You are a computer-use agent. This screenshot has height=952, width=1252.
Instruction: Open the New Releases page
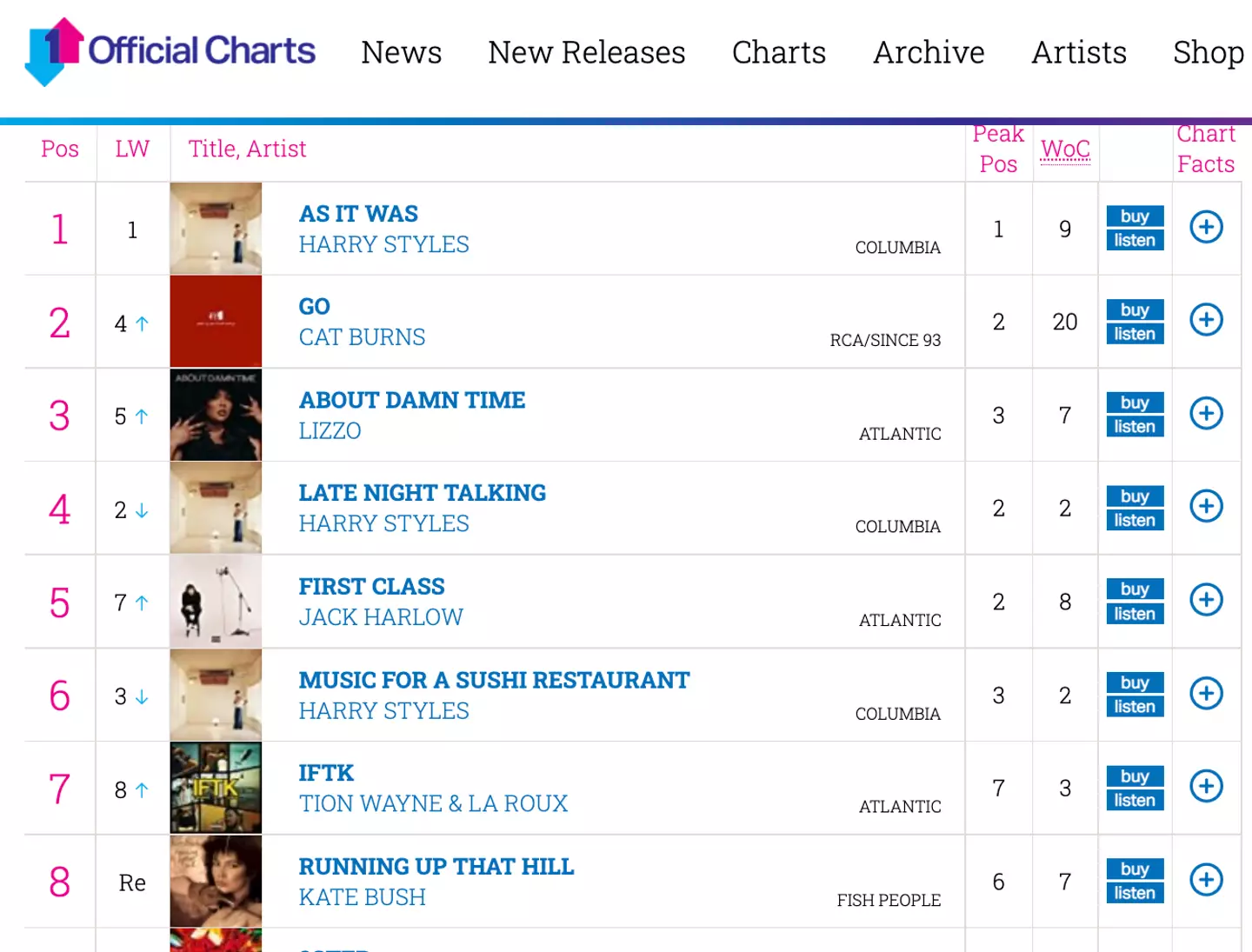point(587,53)
